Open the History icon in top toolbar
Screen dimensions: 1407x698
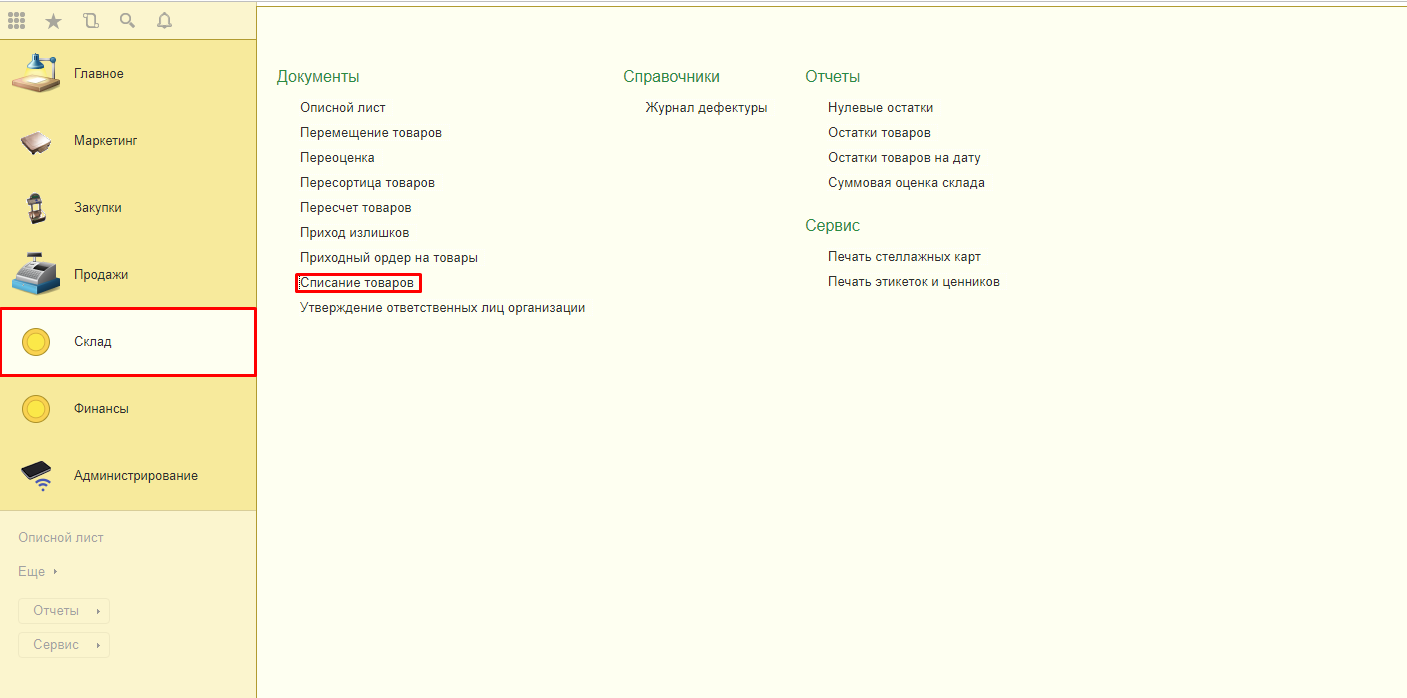(x=91, y=20)
